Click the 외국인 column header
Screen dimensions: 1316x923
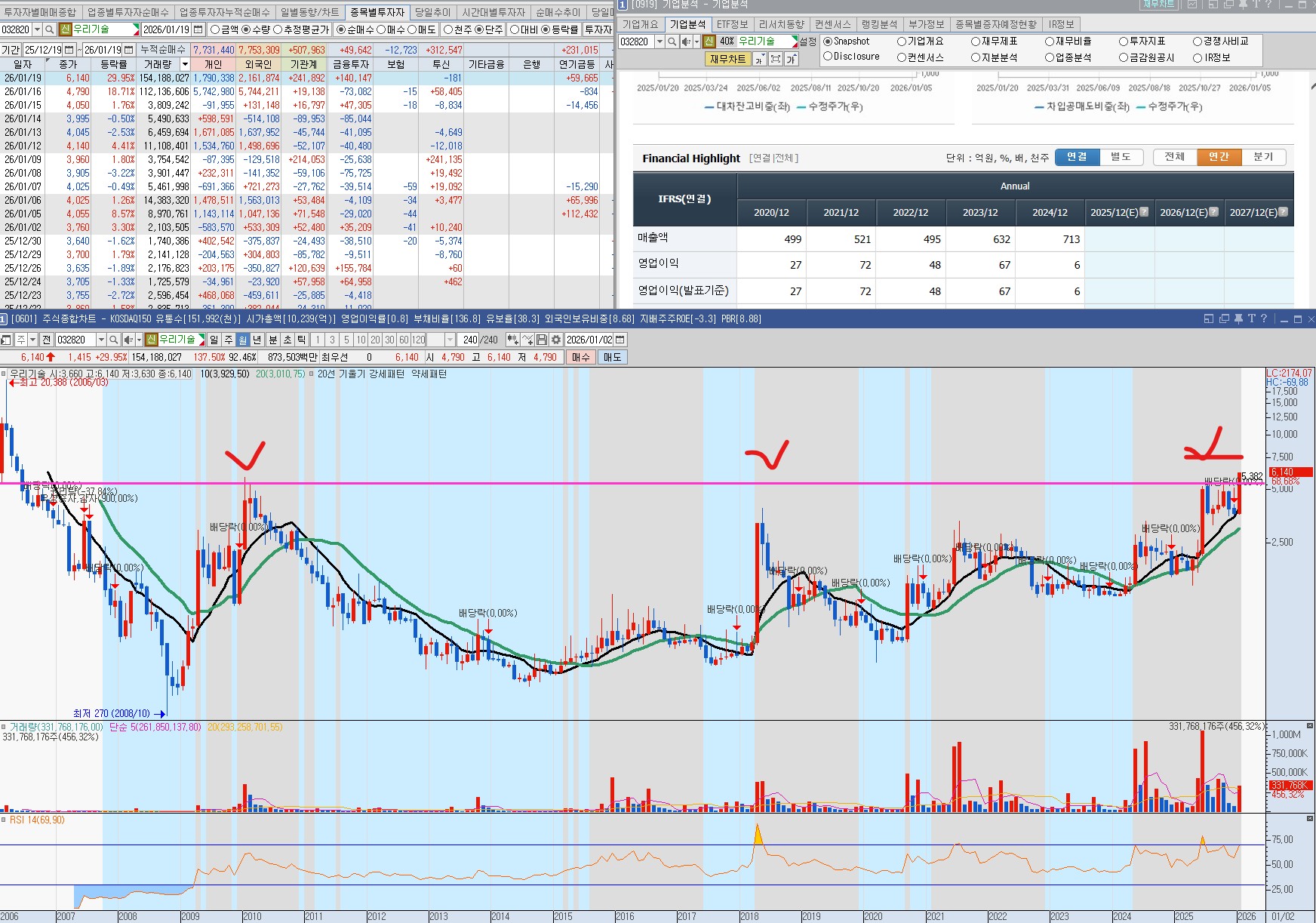tap(259, 64)
